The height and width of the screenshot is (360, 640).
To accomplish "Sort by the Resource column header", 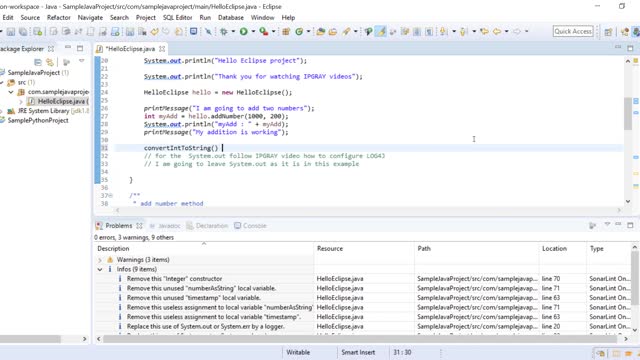I will [364, 249].
